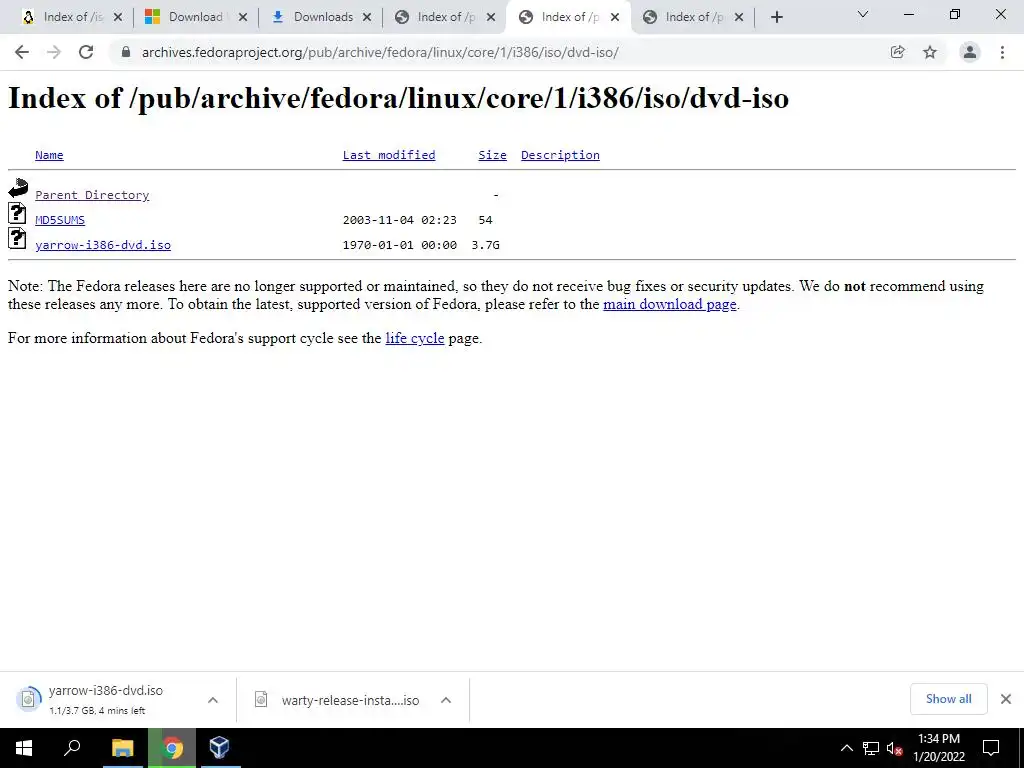Click the network status tray icon
Viewport: 1024px width, 768px height.
click(x=871, y=748)
